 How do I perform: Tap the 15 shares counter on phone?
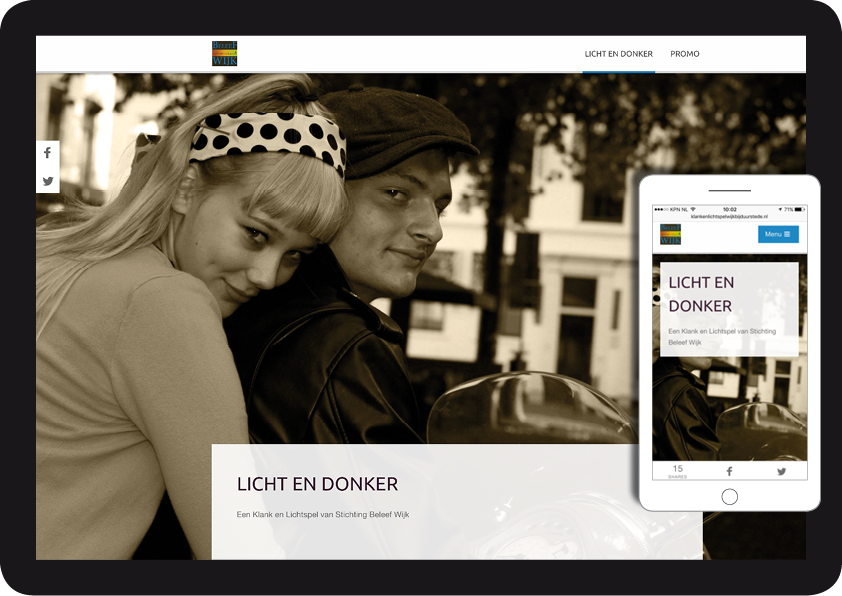[677, 471]
